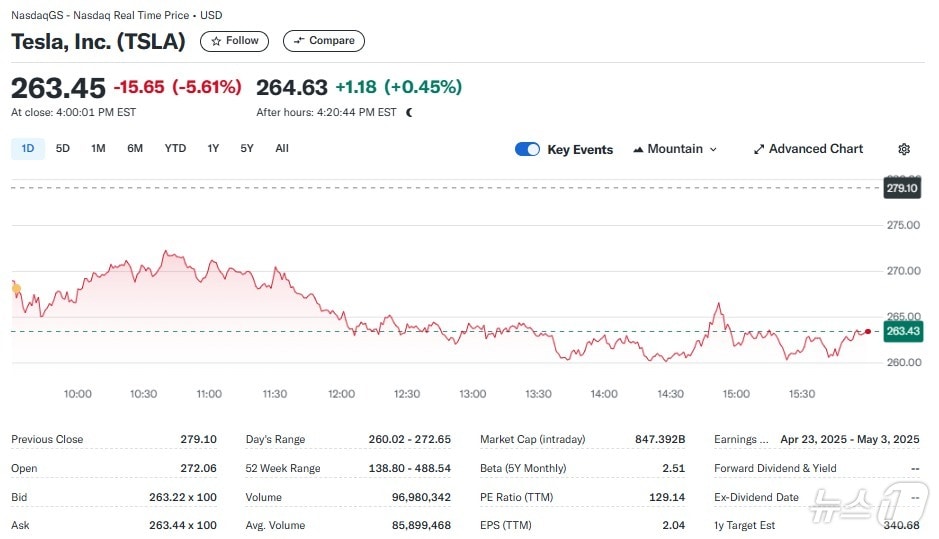Select the 1D time range tab
The width and height of the screenshot is (939, 539).
coord(27,148)
